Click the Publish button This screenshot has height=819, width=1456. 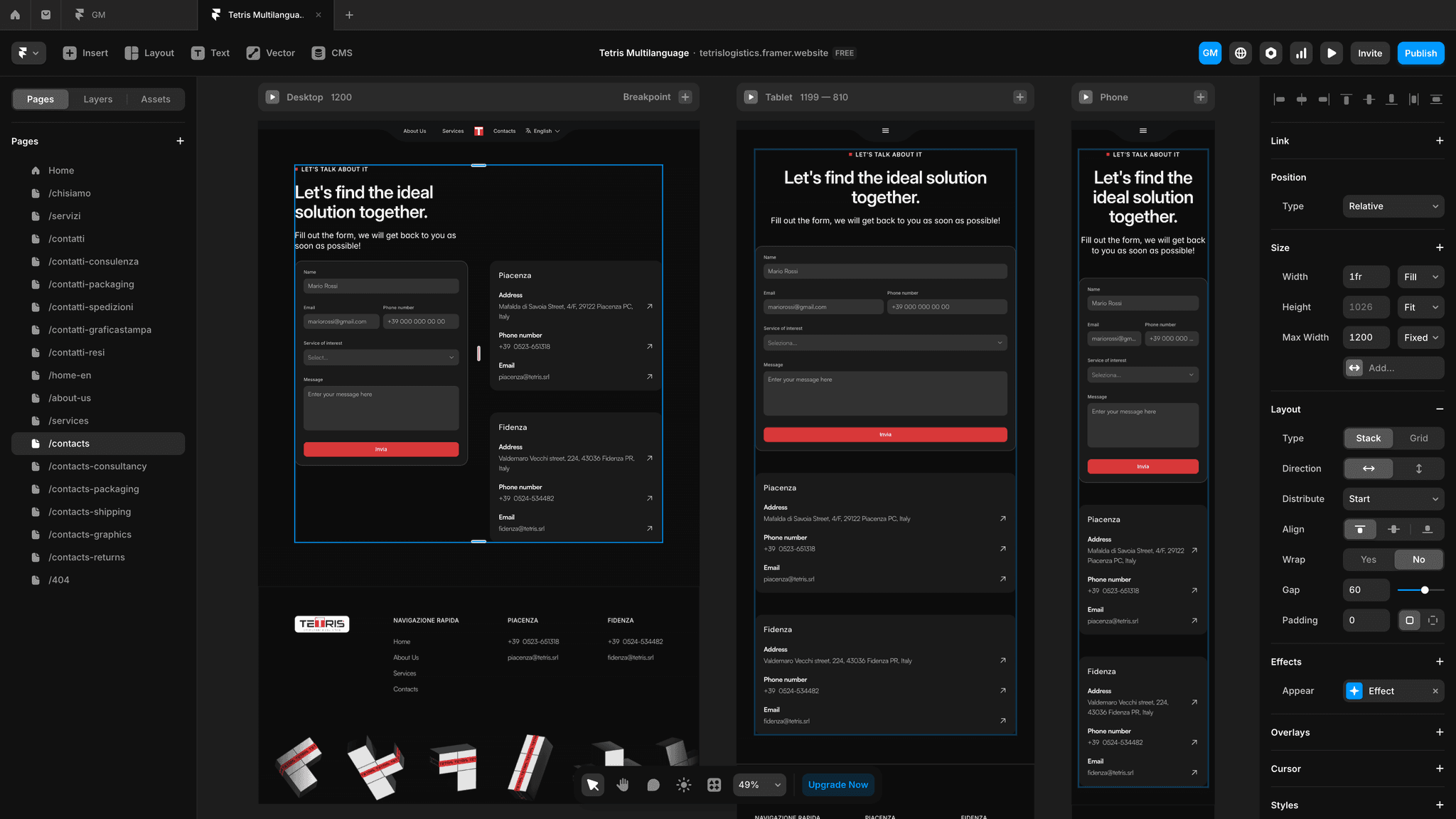pos(1420,53)
